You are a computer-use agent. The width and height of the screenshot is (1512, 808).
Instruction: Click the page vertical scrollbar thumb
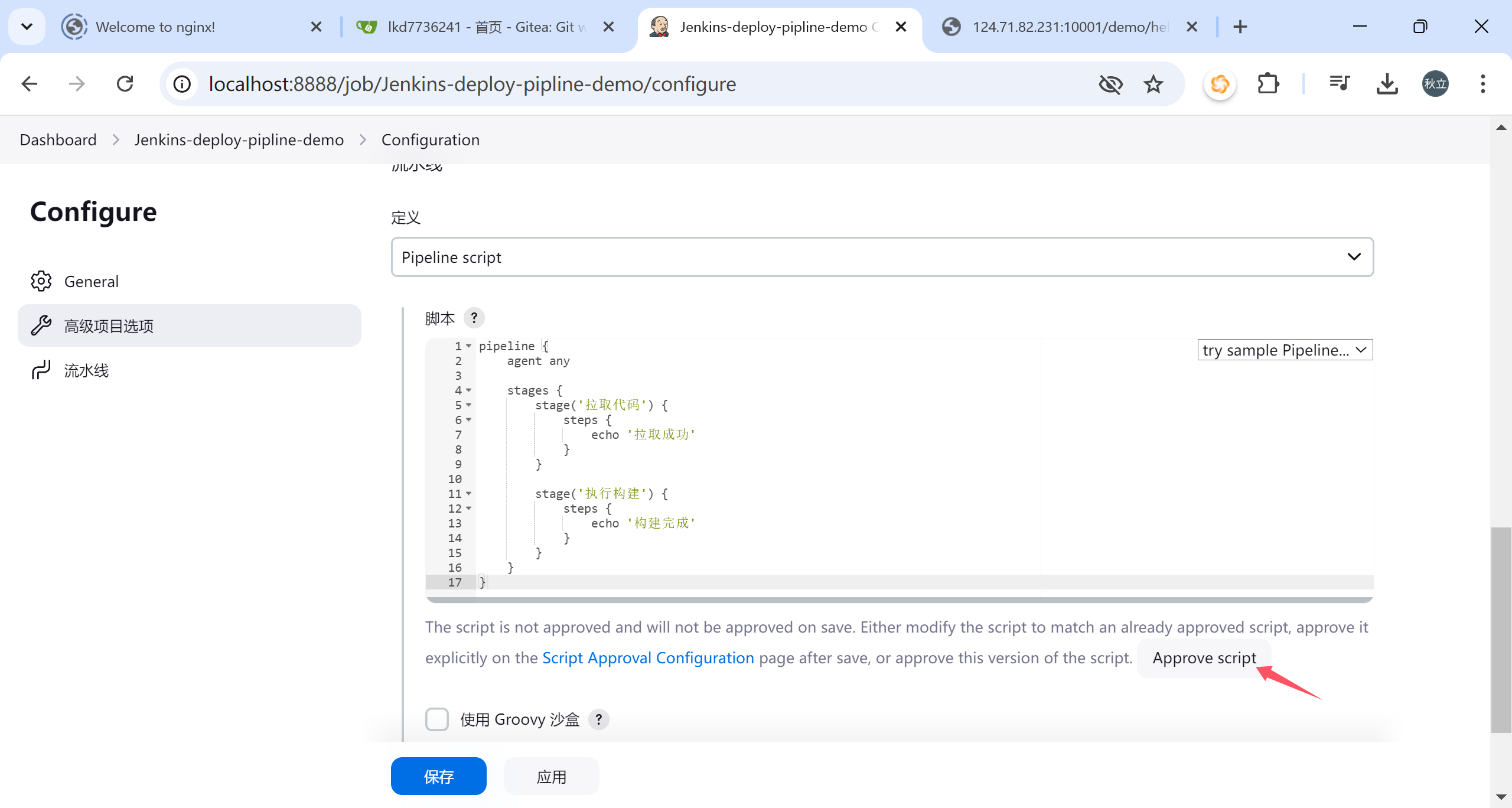(x=1500, y=629)
